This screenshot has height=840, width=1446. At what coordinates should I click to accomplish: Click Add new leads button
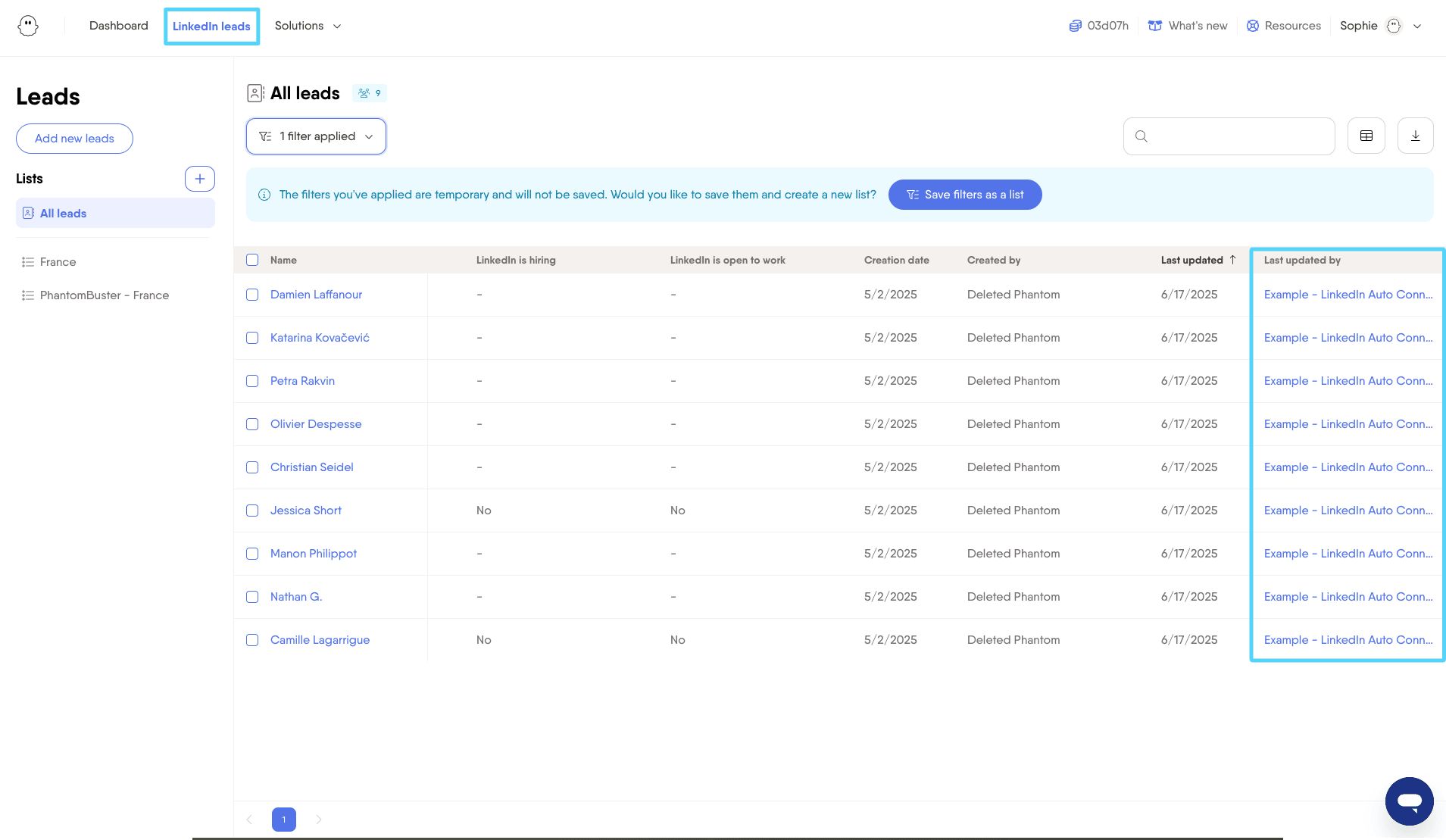(74, 139)
